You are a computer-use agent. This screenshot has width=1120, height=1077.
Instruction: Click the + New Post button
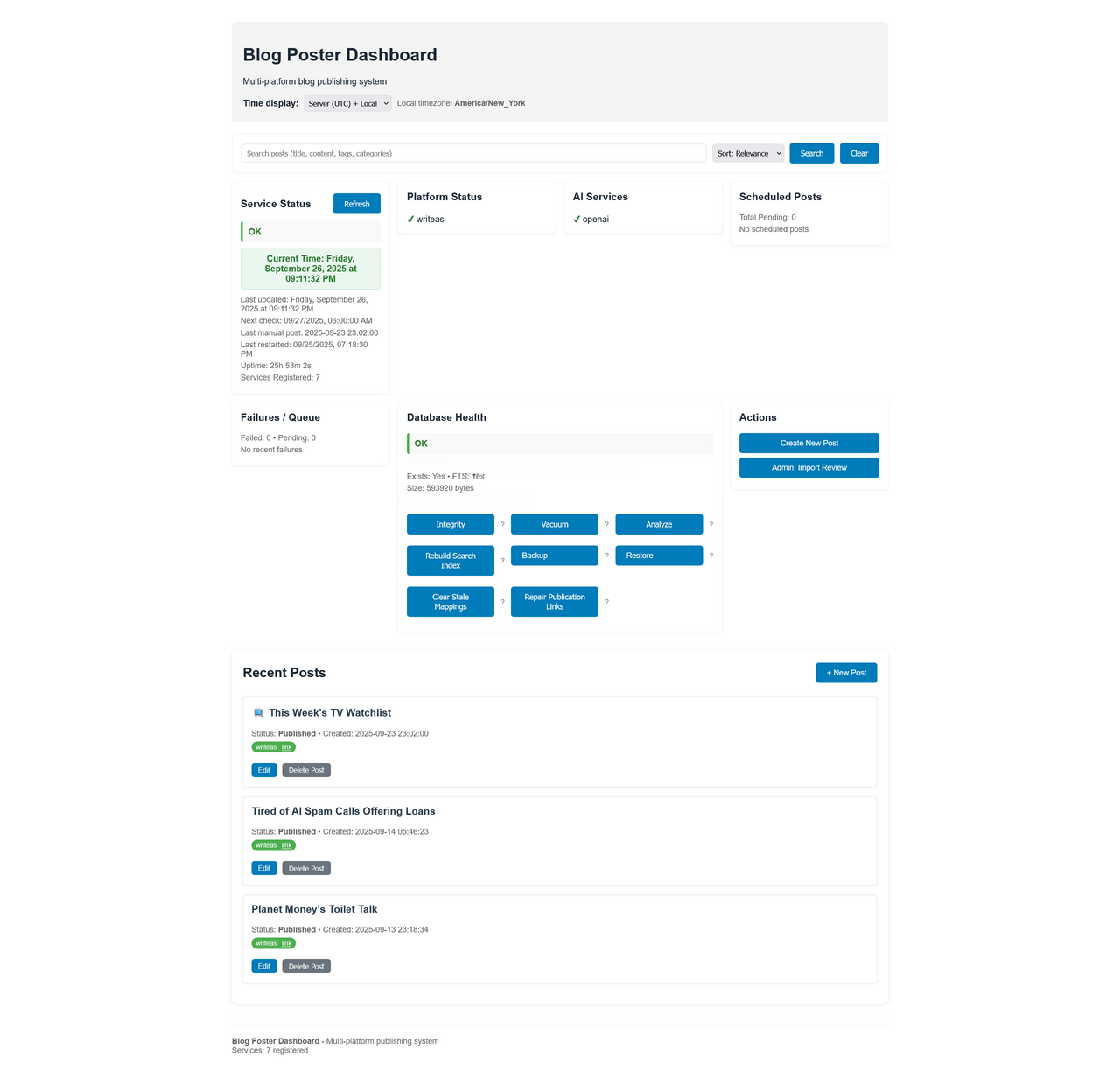(x=846, y=673)
